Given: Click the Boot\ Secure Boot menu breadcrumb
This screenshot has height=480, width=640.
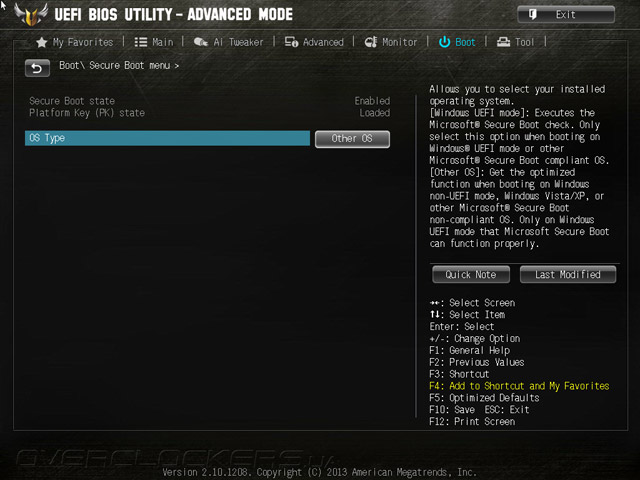Looking at the screenshot, I should click(119, 65).
